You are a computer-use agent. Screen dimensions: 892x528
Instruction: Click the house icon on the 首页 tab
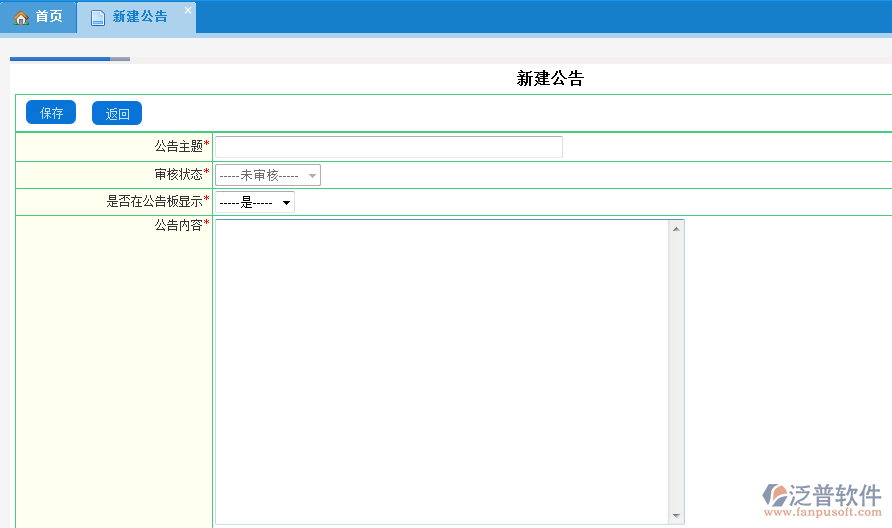[21, 18]
